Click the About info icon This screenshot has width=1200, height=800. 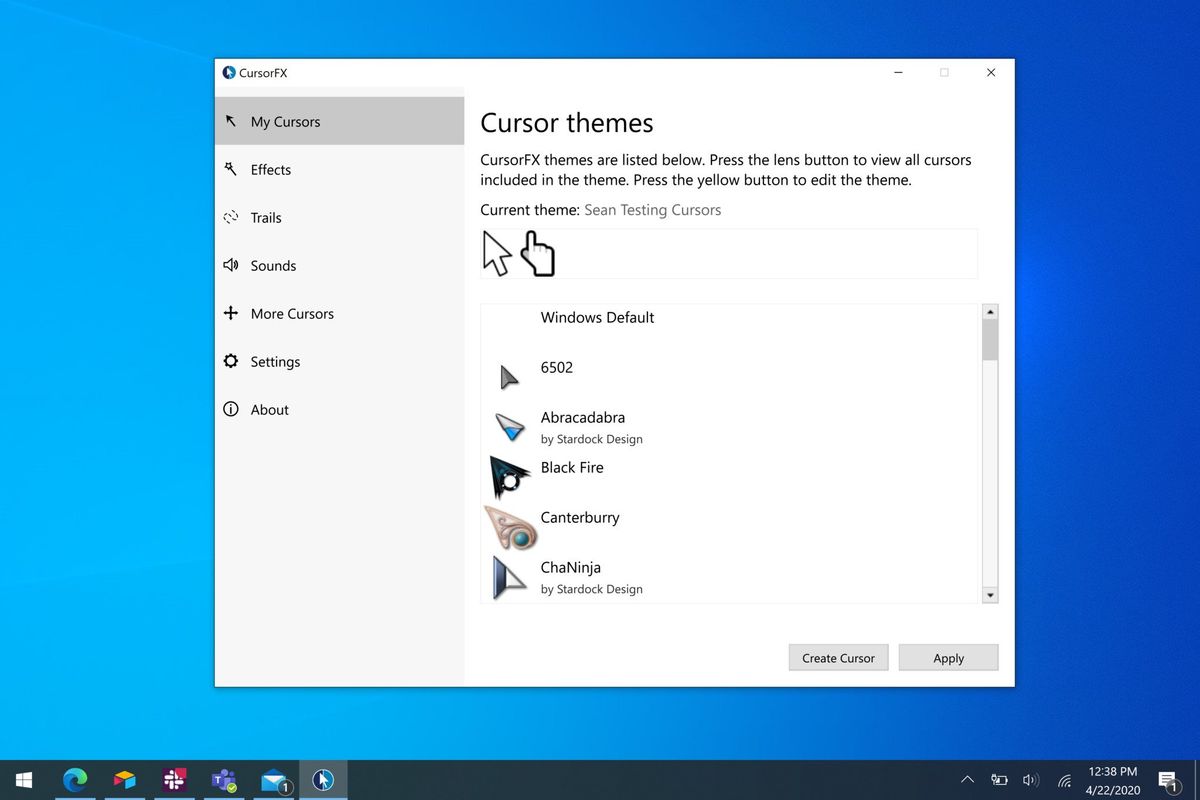point(231,409)
